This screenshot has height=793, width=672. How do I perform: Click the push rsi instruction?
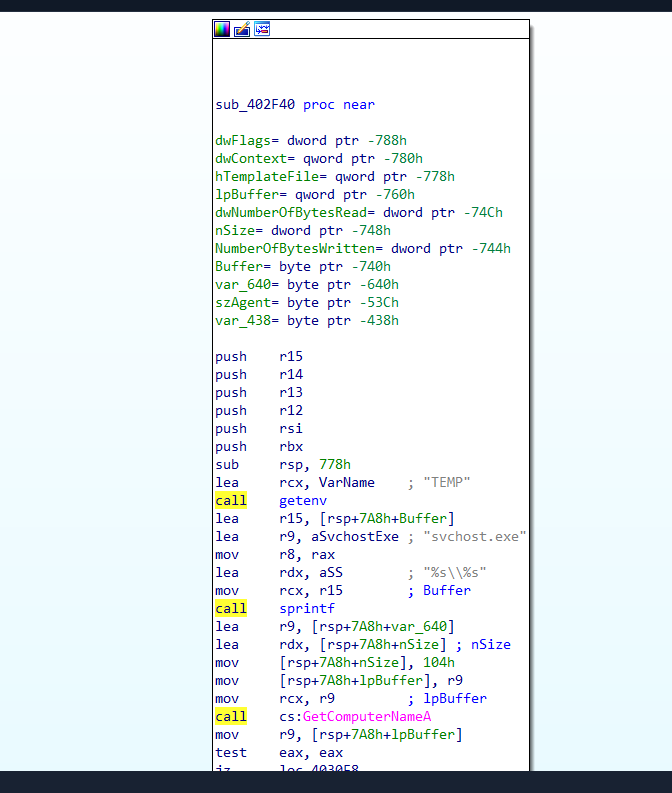click(x=259, y=429)
